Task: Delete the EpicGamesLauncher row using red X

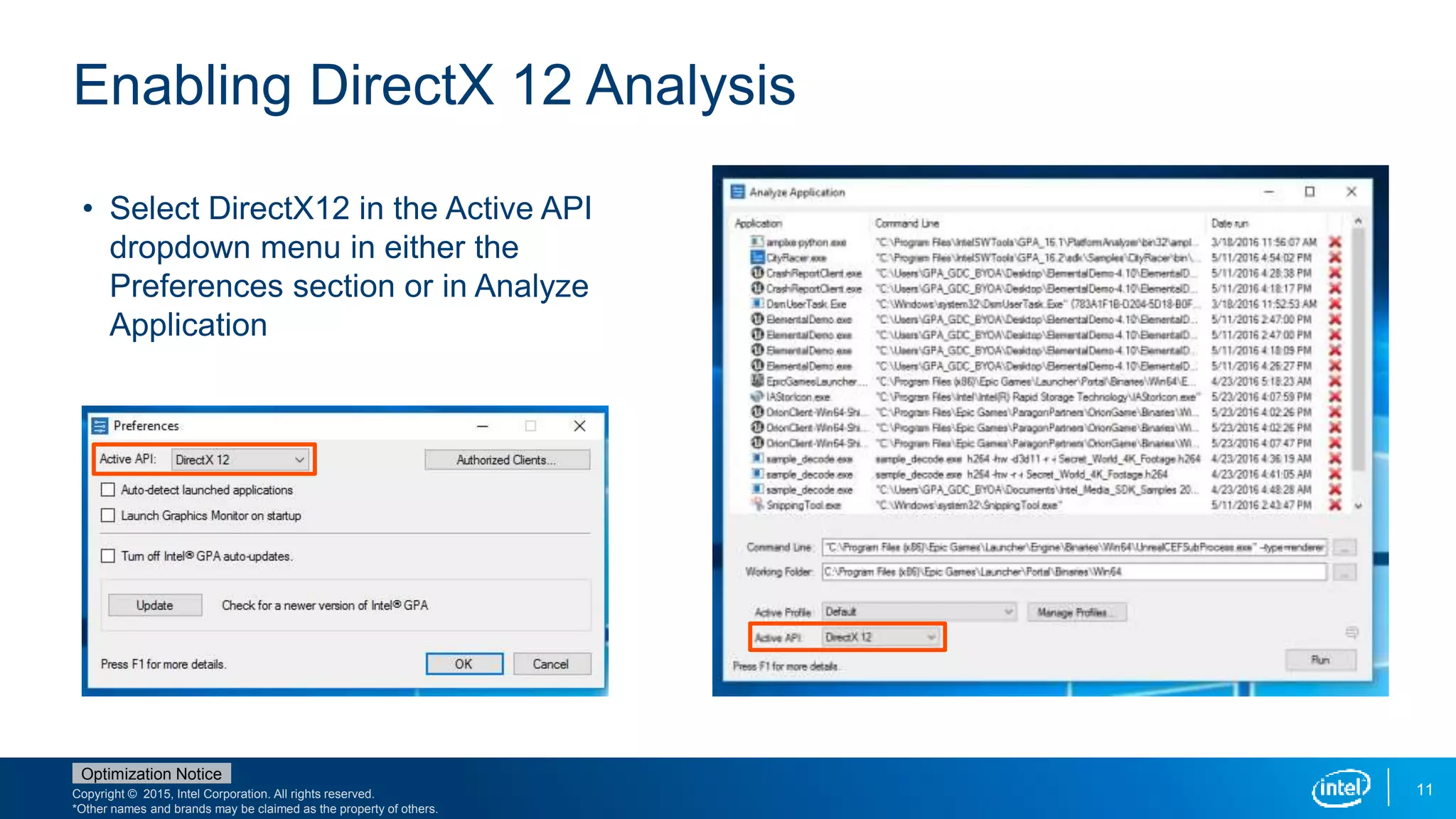Action: pyautogui.click(x=1335, y=382)
